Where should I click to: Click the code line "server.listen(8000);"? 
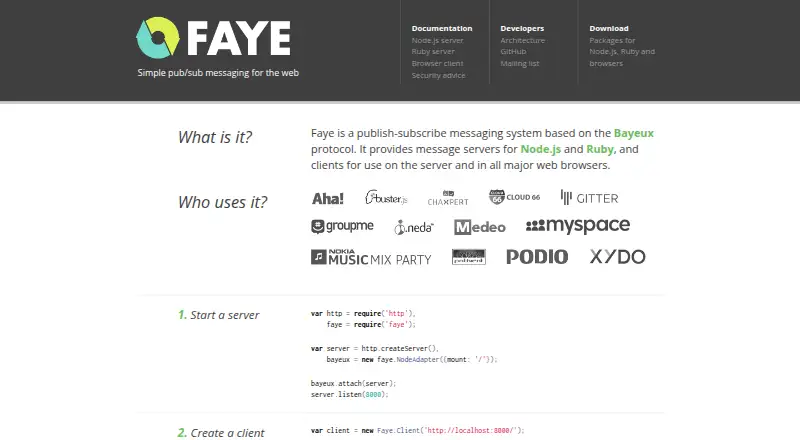click(x=349, y=395)
